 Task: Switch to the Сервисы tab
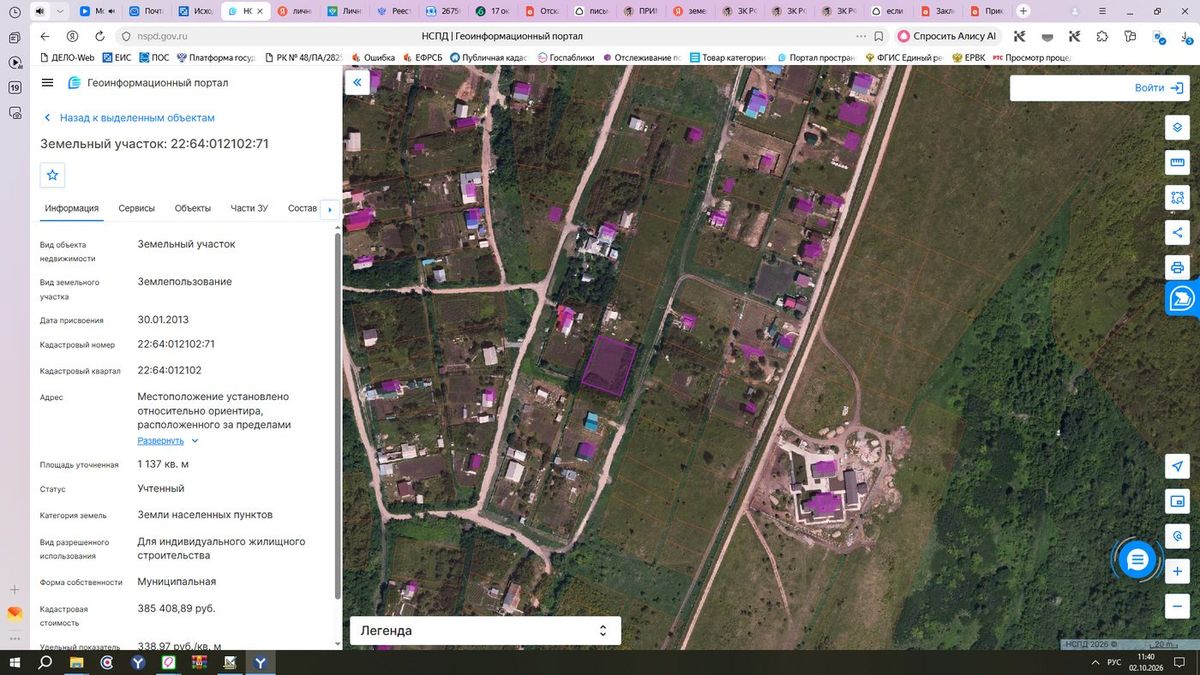pos(137,208)
